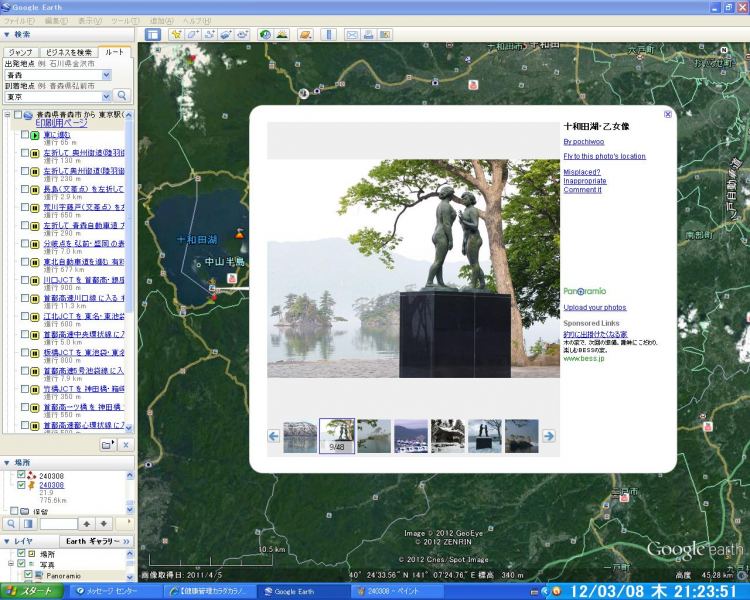
Task: Open the 出発地点 departure dropdown
Action: (x=107, y=75)
